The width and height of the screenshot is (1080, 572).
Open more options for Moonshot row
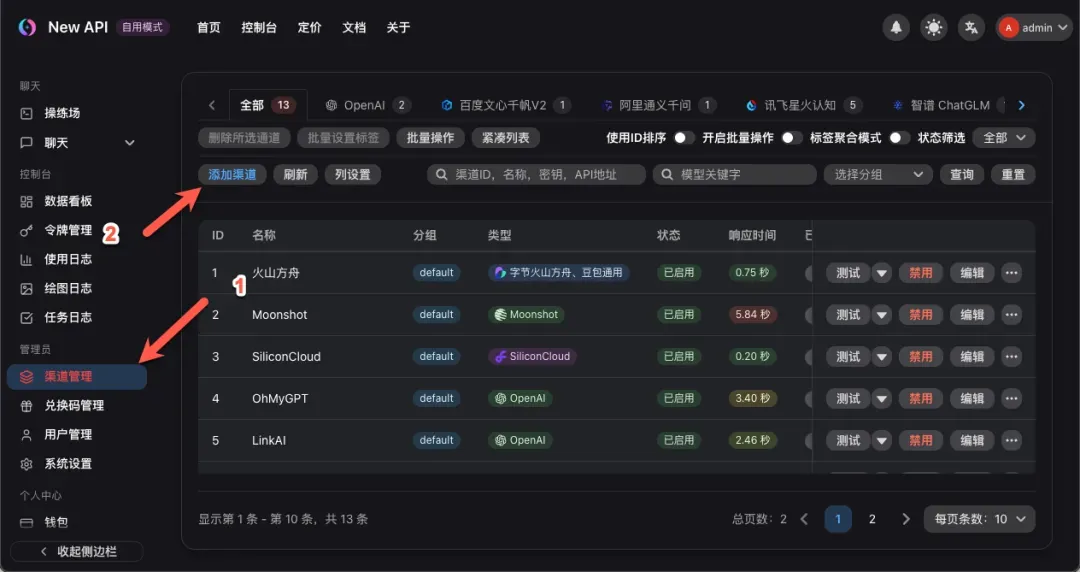coord(1011,315)
